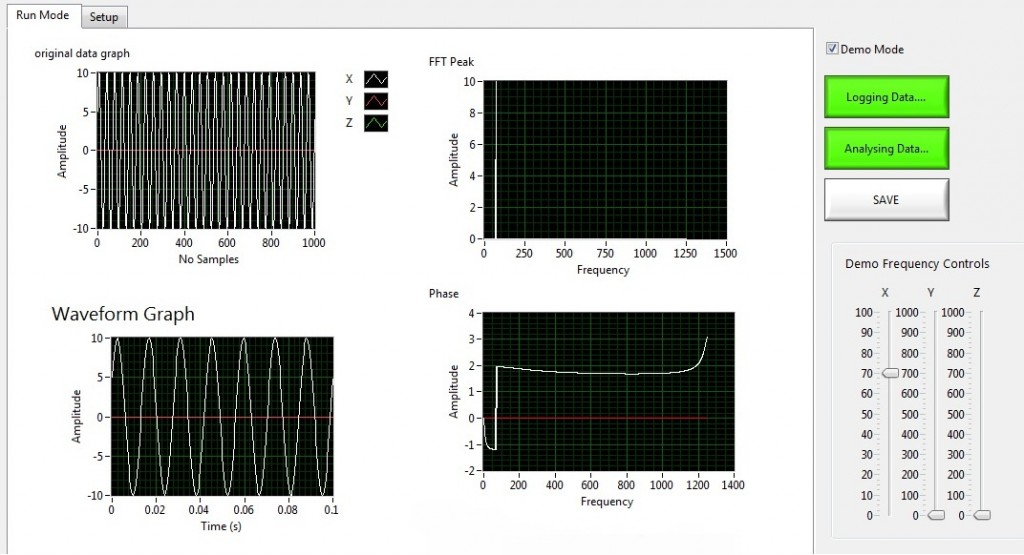Click the Logging Data button

886,97
